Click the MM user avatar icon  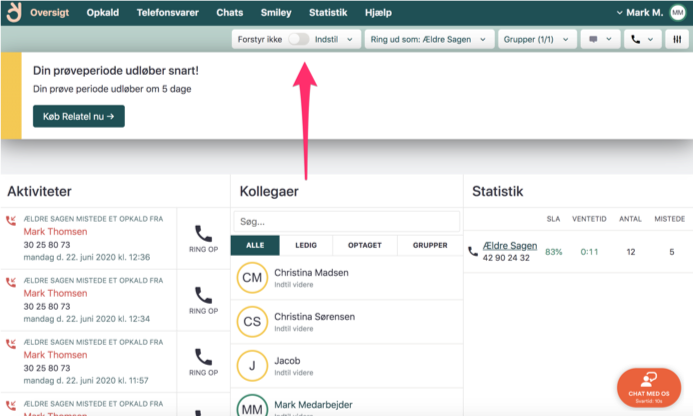[x=677, y=13]
